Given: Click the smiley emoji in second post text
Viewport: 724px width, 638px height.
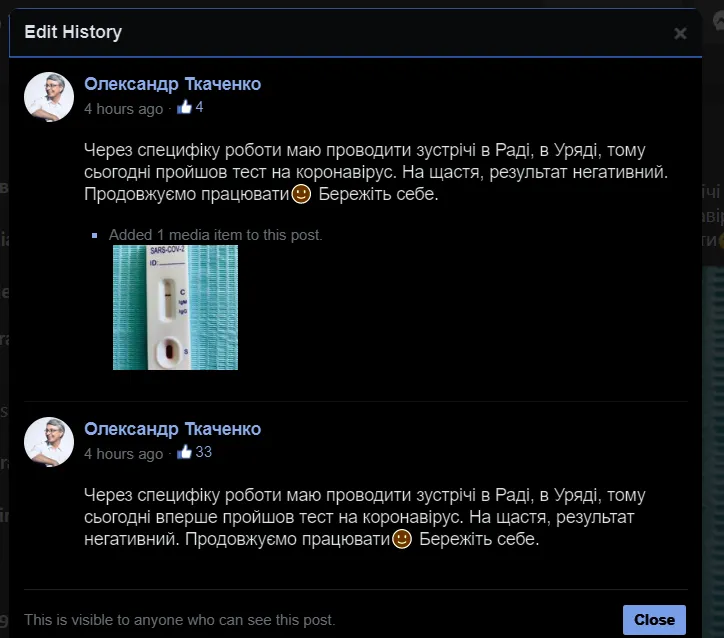Looking at the screenshot, I should [402, 539].
